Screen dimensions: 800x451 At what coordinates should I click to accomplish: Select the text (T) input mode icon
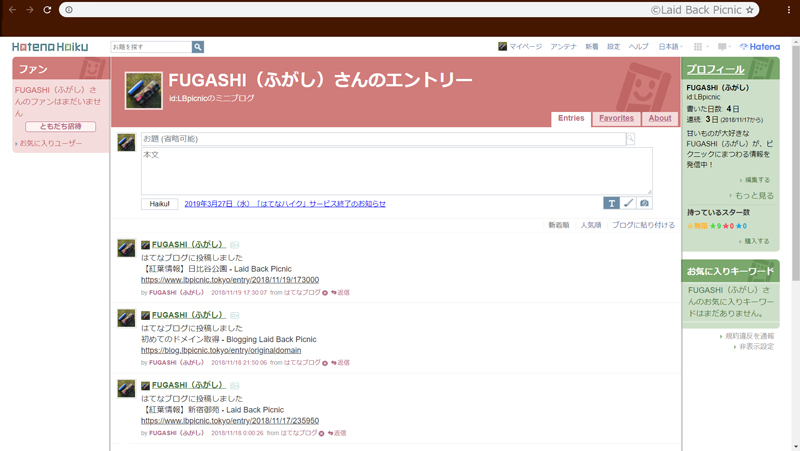[611, 203]
